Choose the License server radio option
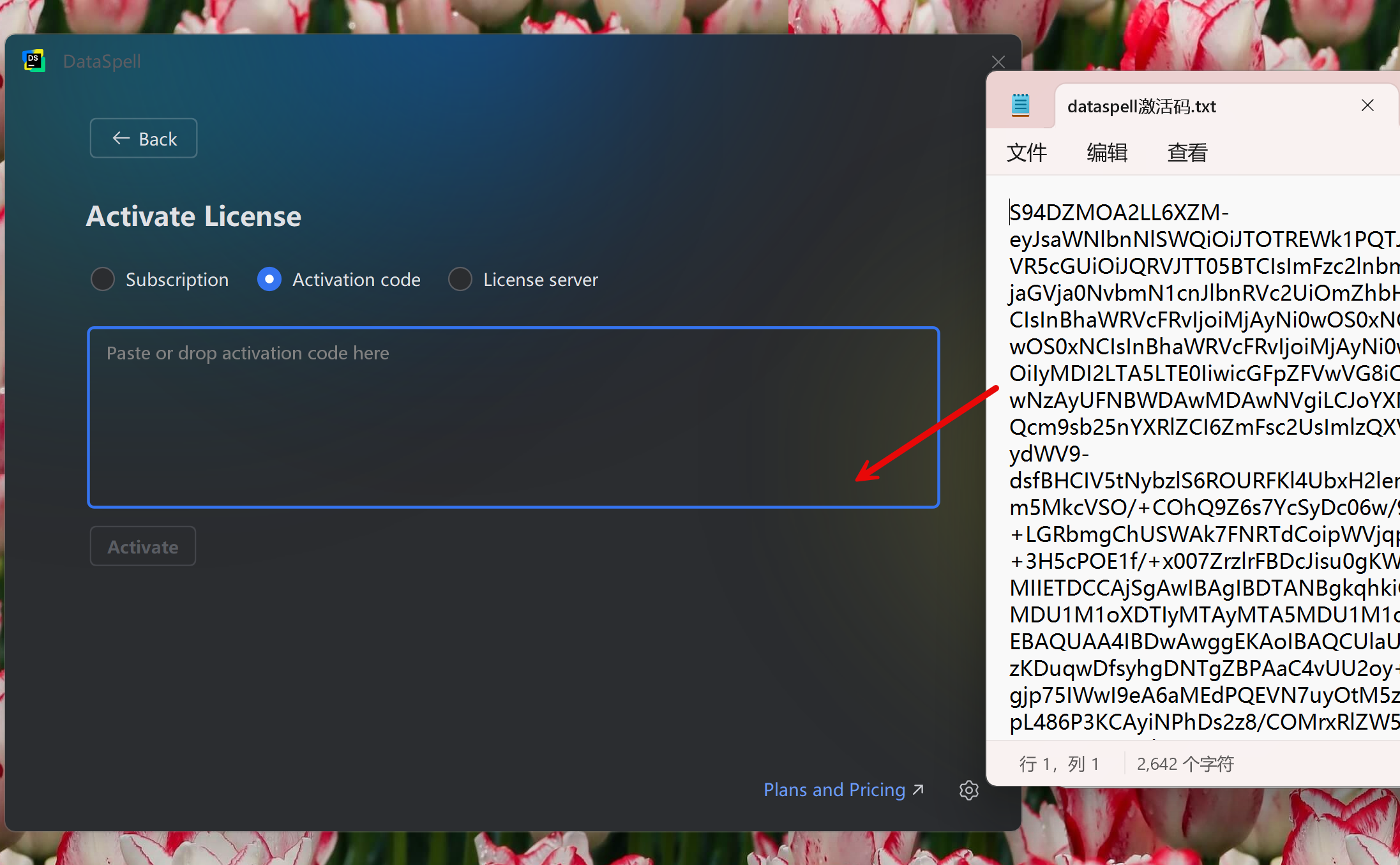The image size is (1400, 865). coord(460,279)
